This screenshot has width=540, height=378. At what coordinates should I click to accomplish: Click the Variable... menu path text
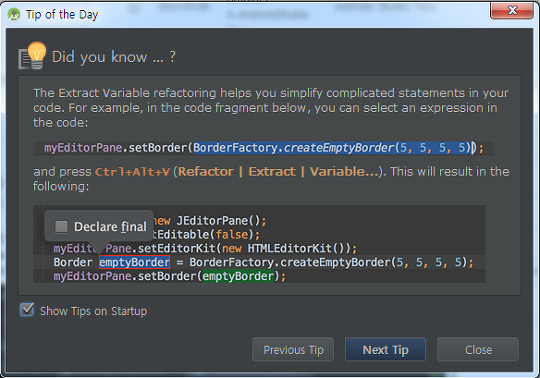coord(344,171)
